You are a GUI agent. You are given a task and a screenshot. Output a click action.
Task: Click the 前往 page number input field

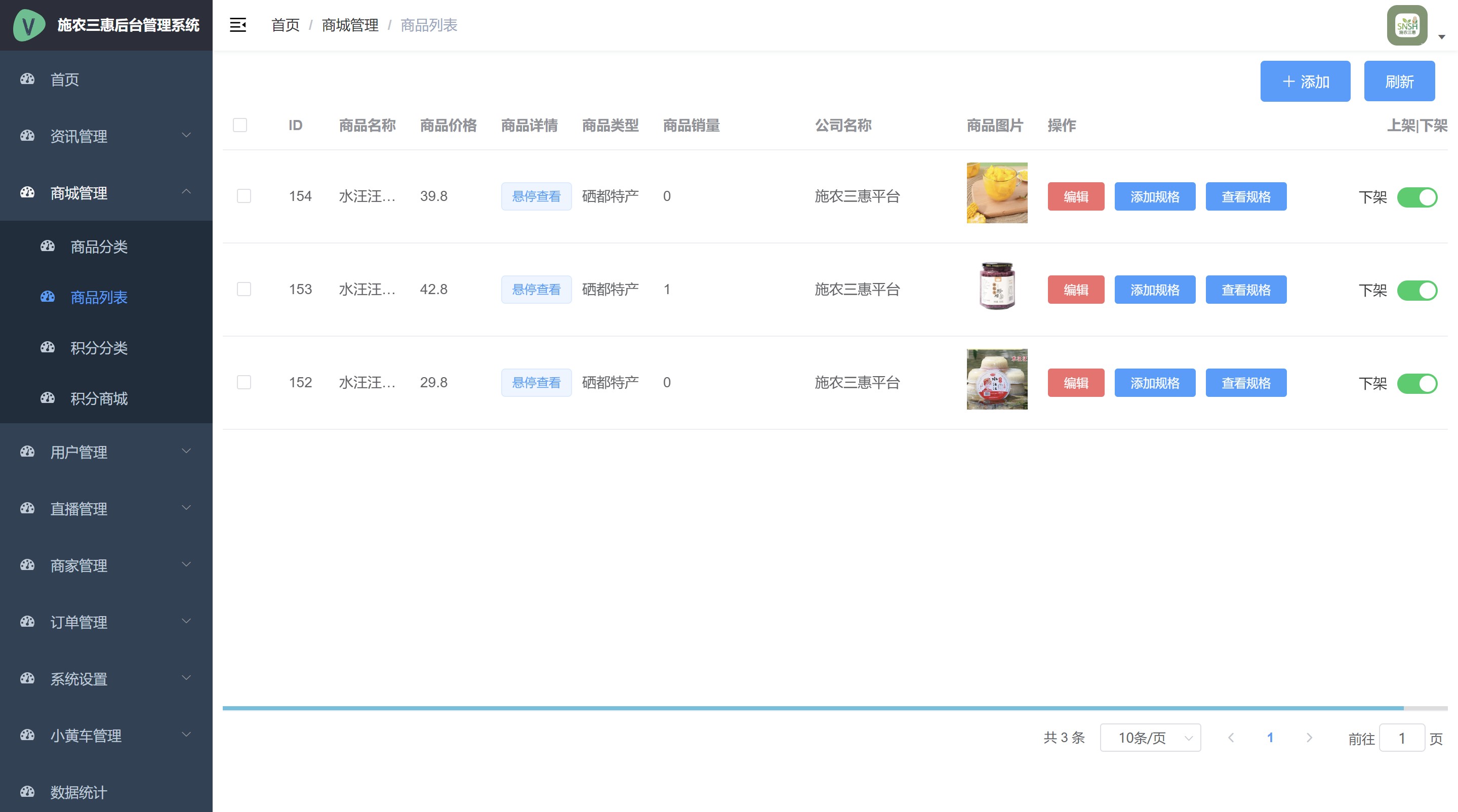point(1401,738)
